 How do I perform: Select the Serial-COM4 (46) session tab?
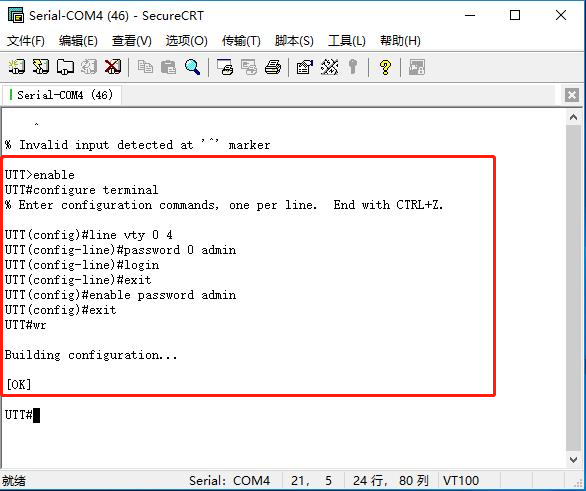coord(61,95)
